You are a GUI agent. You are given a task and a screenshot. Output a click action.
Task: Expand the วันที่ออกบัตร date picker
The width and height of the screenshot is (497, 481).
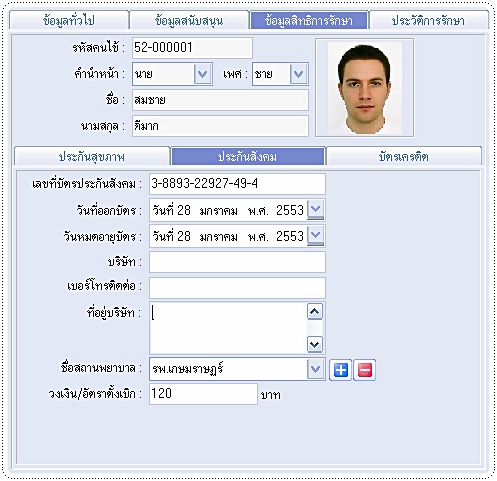pos(315,210)
